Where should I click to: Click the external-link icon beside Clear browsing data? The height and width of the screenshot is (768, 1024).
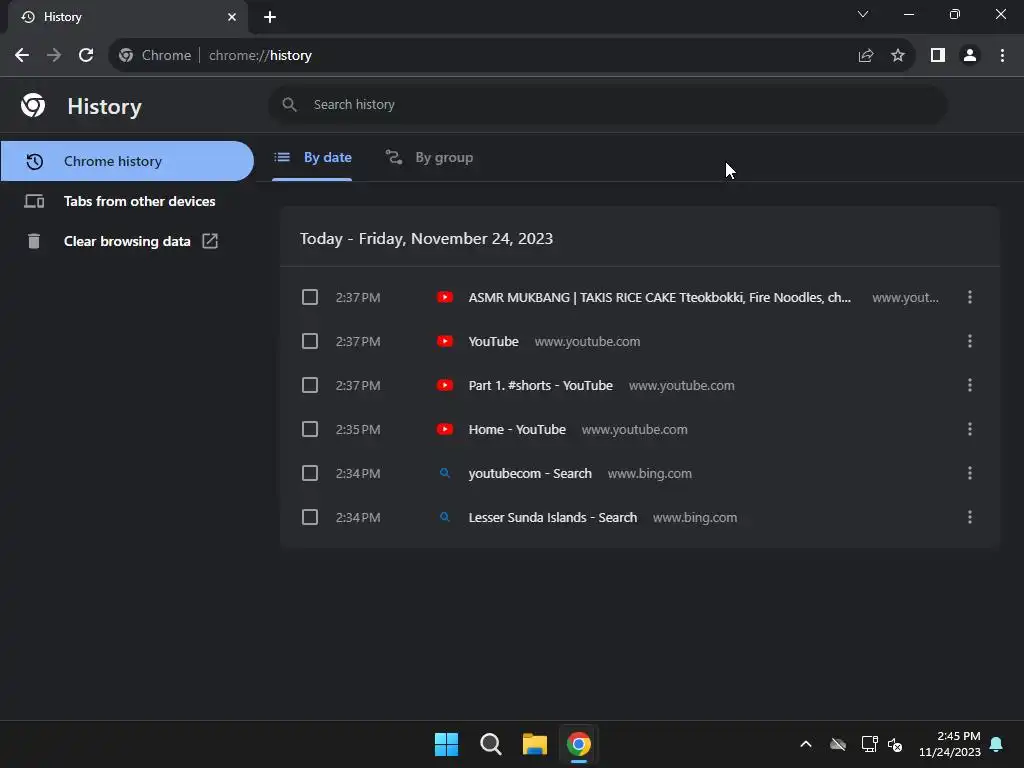210,241
